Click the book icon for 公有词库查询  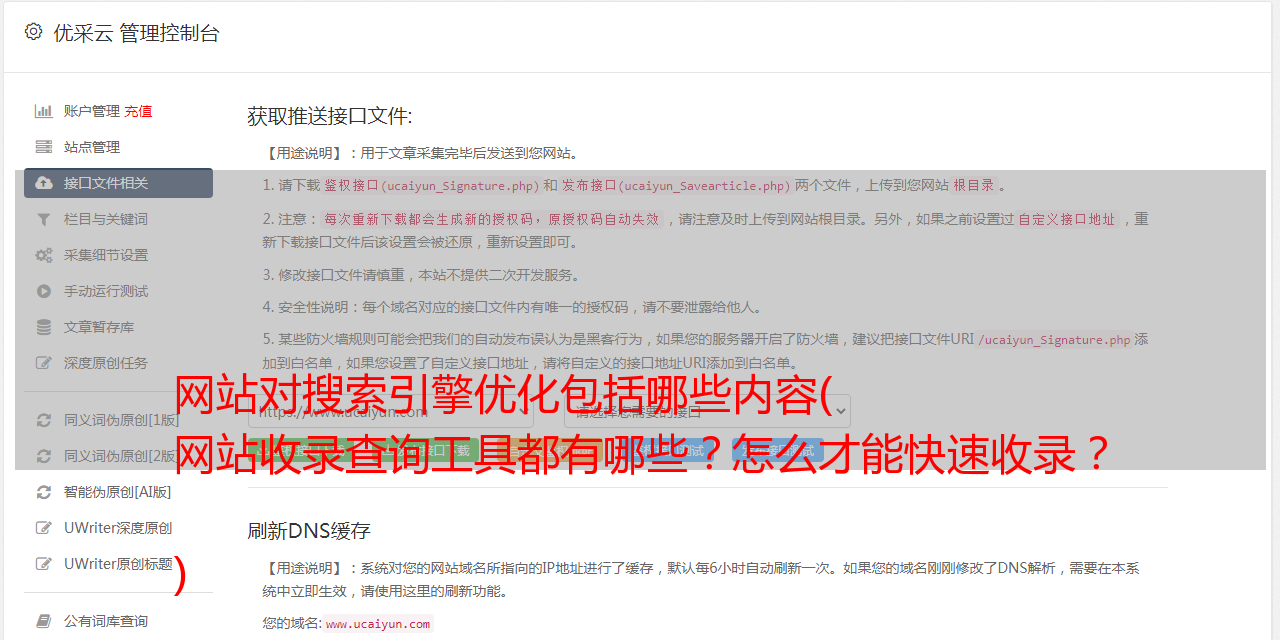point(44,621)
